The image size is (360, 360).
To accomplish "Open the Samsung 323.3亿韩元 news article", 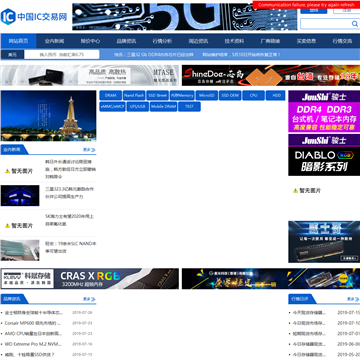I will tap(70, 193).
